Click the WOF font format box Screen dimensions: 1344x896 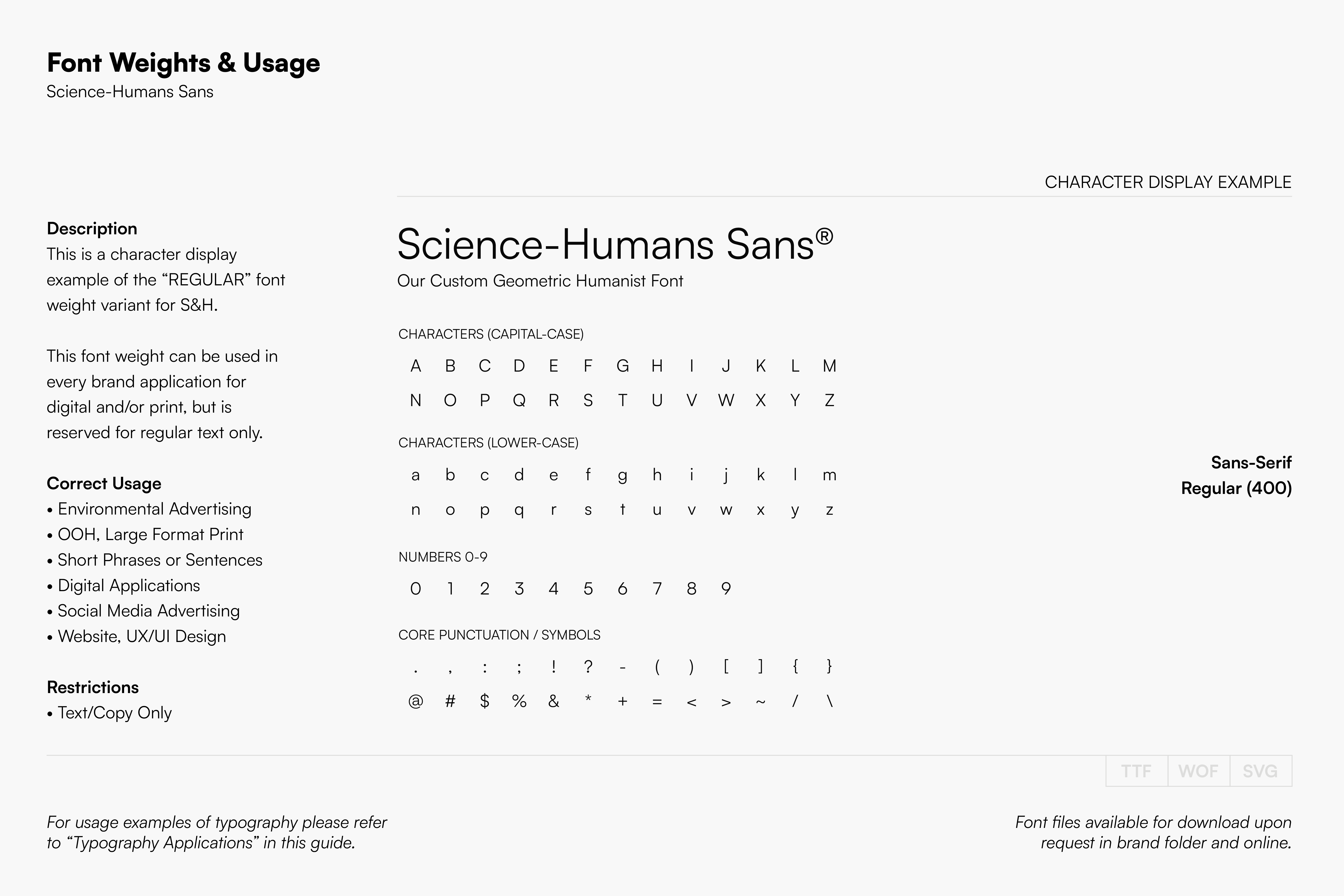click(1198, 771)
